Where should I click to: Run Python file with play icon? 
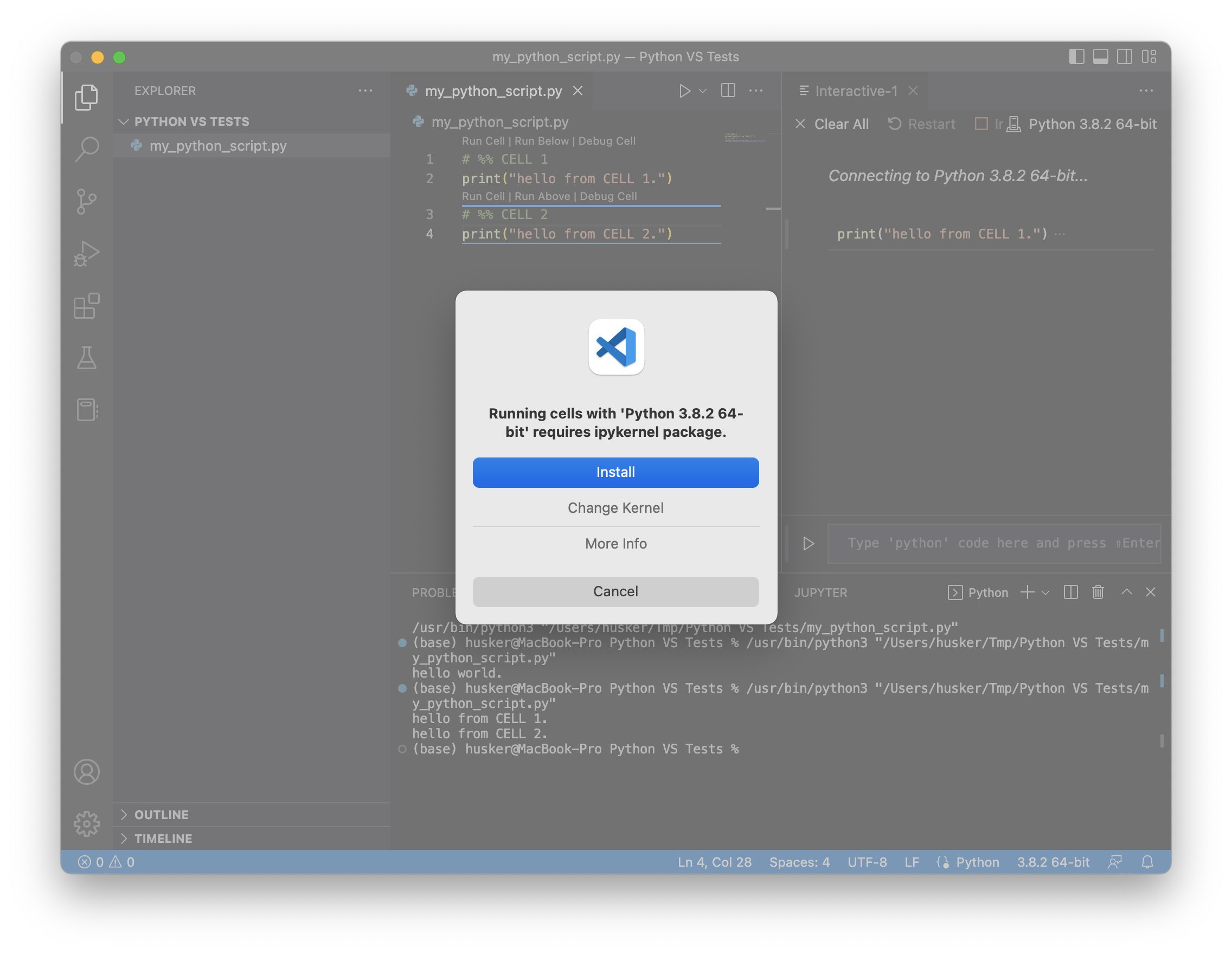point(684,91)
